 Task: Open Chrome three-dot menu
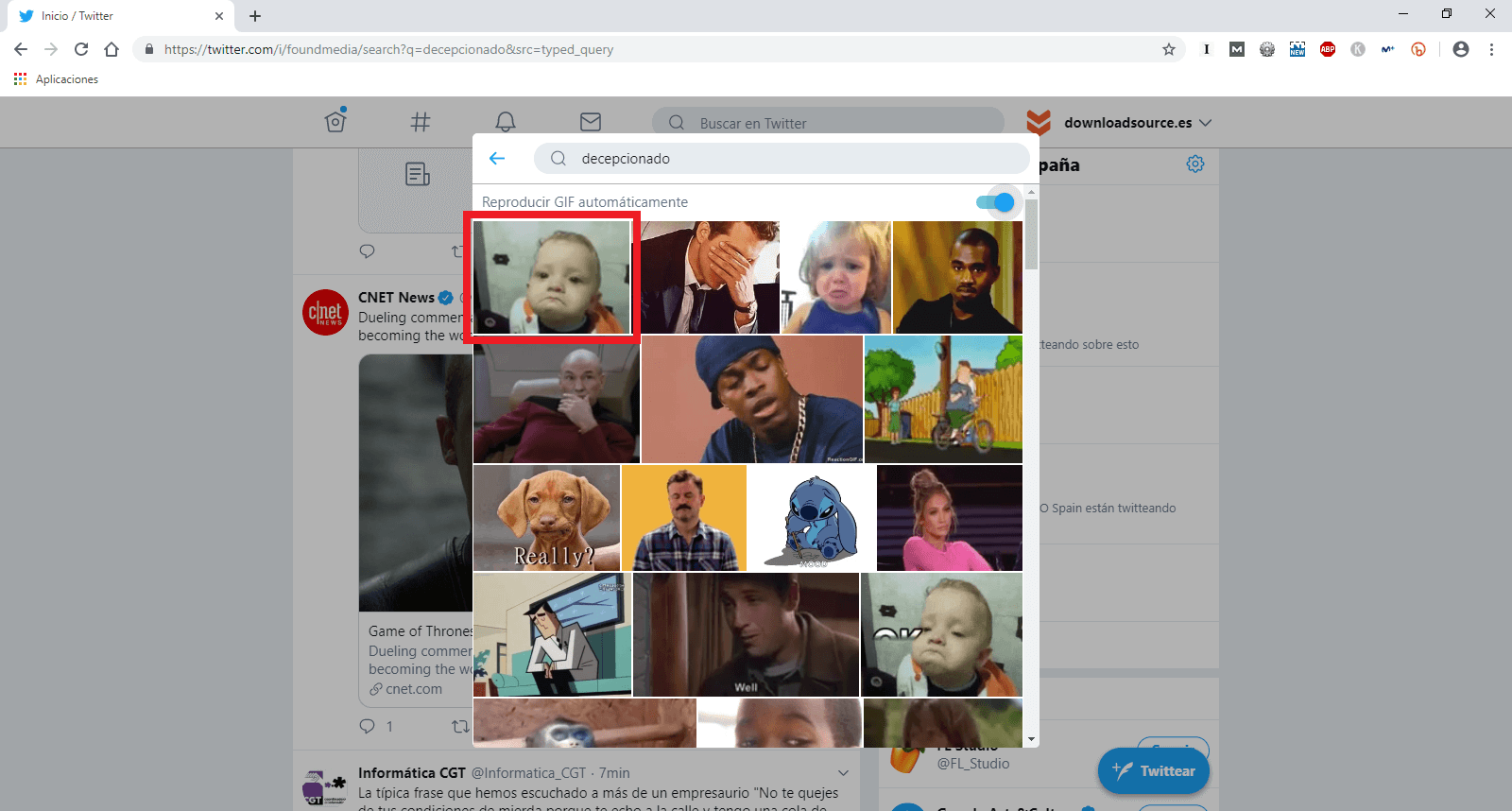pos(1491,49)
